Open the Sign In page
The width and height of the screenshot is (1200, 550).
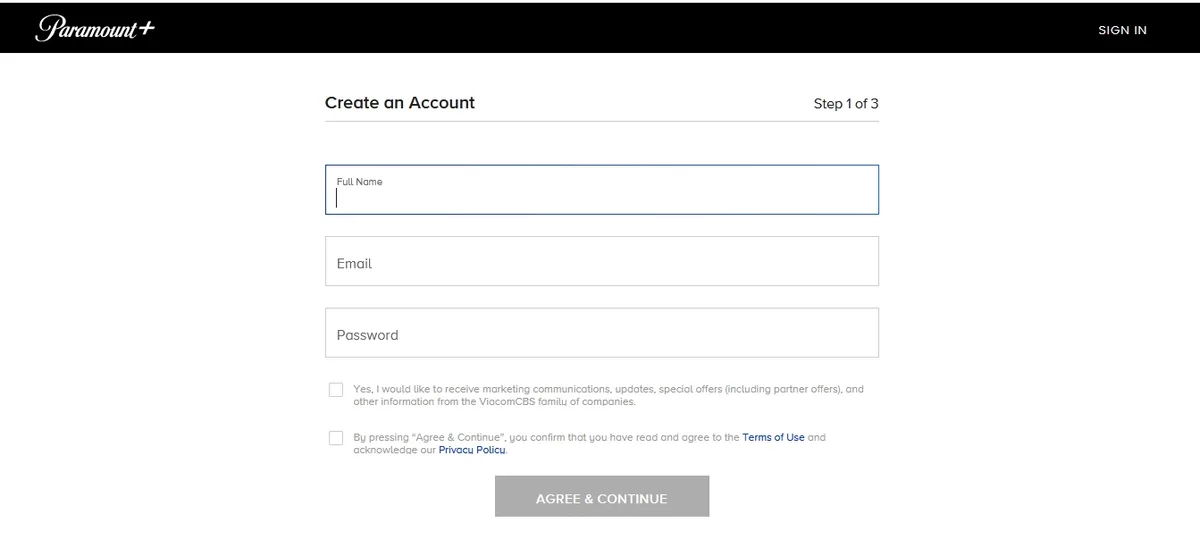tap(1122, 30)
